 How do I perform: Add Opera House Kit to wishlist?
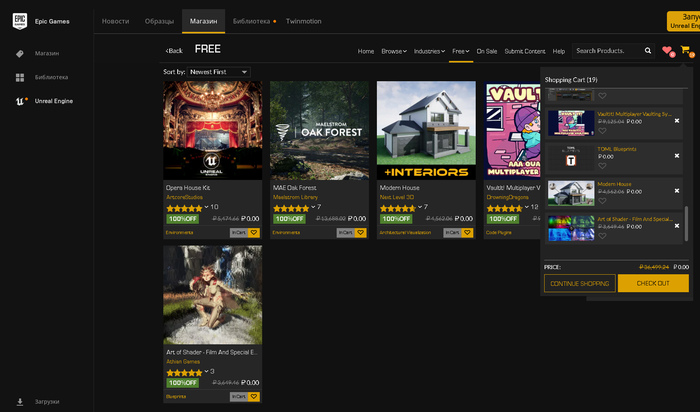254,233
